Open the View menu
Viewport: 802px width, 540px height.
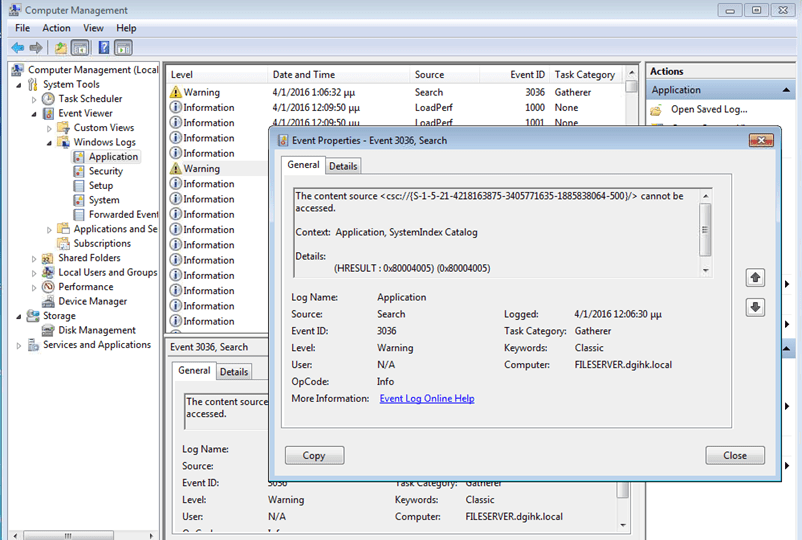point(93,28)
